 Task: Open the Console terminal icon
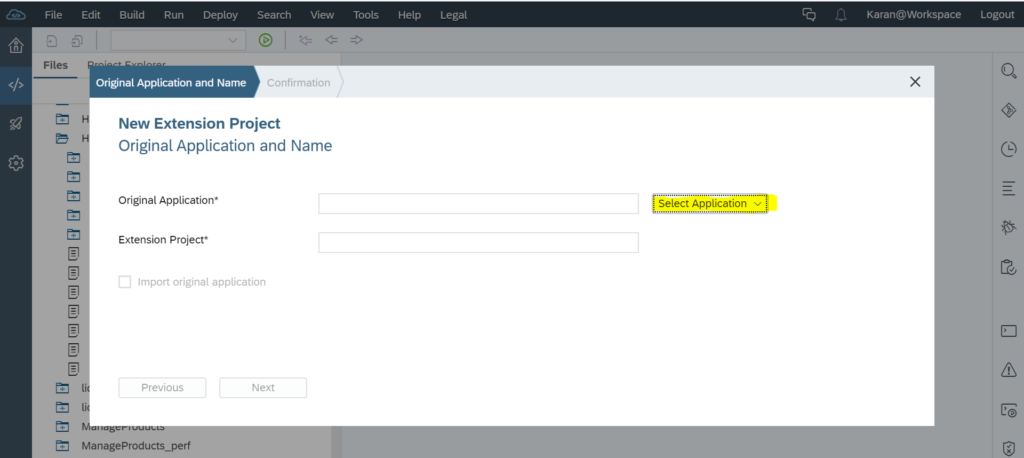click(1008, 331)
